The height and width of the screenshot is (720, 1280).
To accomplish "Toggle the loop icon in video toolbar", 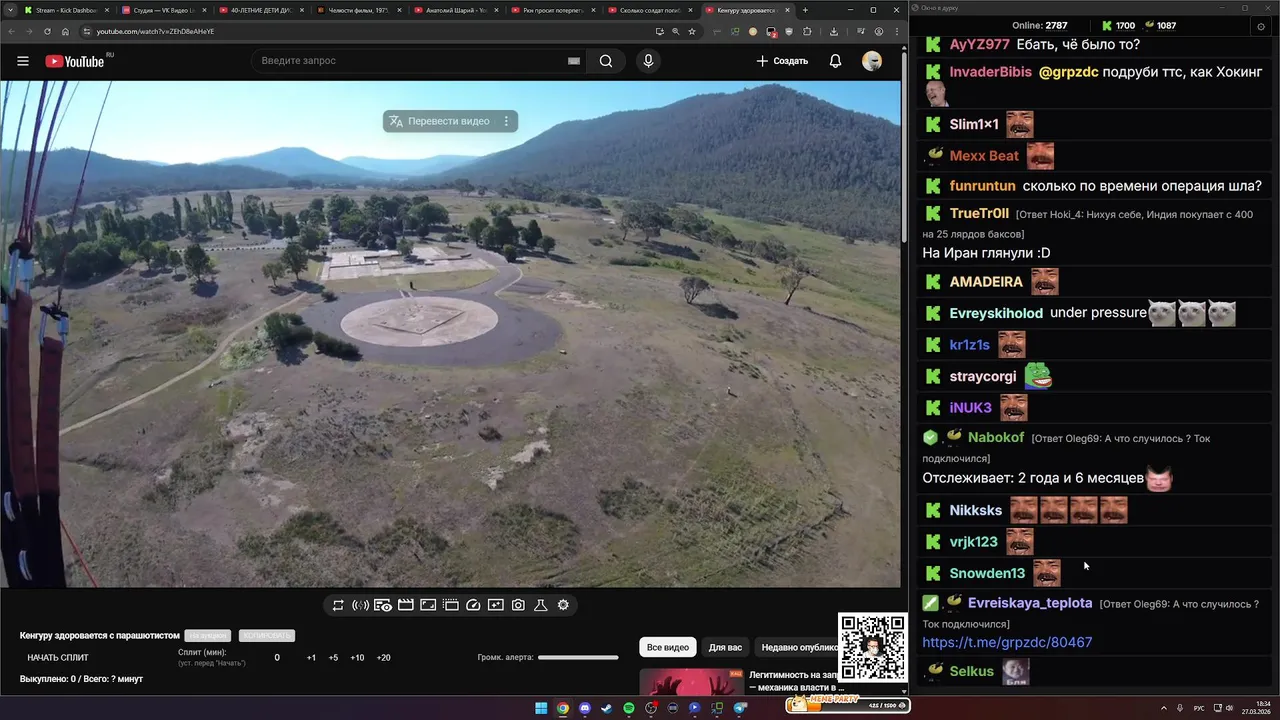I will (338, 605).
